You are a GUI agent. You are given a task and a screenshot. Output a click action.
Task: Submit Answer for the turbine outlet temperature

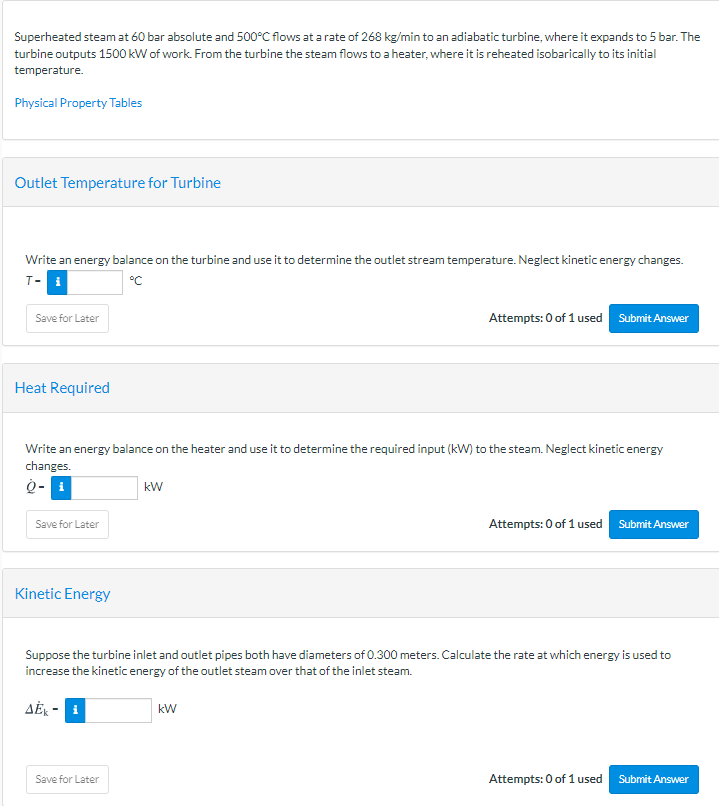pyautogui.click(x=653, y=319)
